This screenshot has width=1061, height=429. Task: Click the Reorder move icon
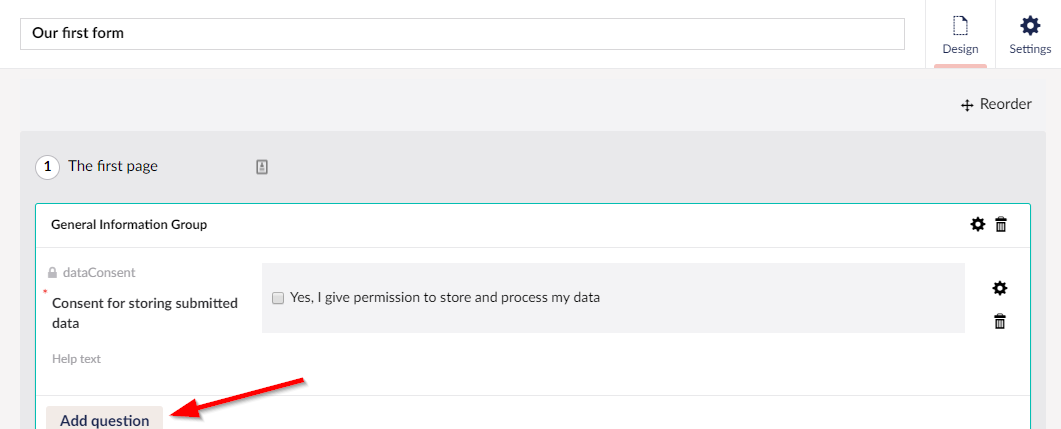(967, 105)
